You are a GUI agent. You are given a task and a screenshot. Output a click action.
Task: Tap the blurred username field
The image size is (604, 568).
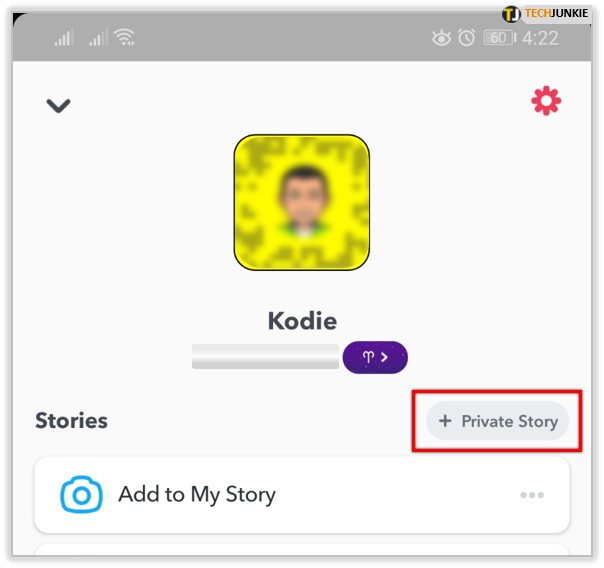point(265,357)
